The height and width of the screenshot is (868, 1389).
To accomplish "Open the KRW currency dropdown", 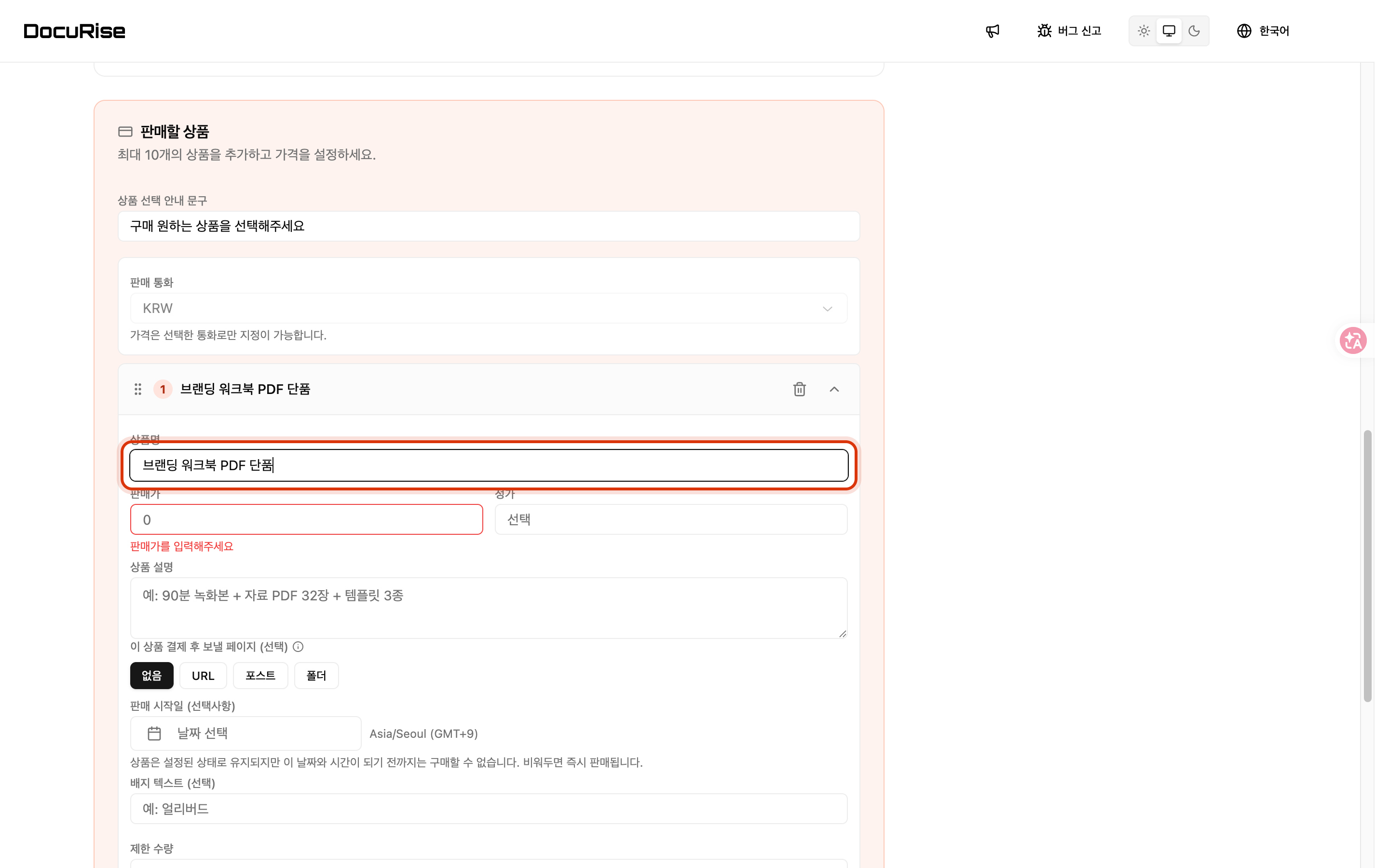I will point(489,308).
